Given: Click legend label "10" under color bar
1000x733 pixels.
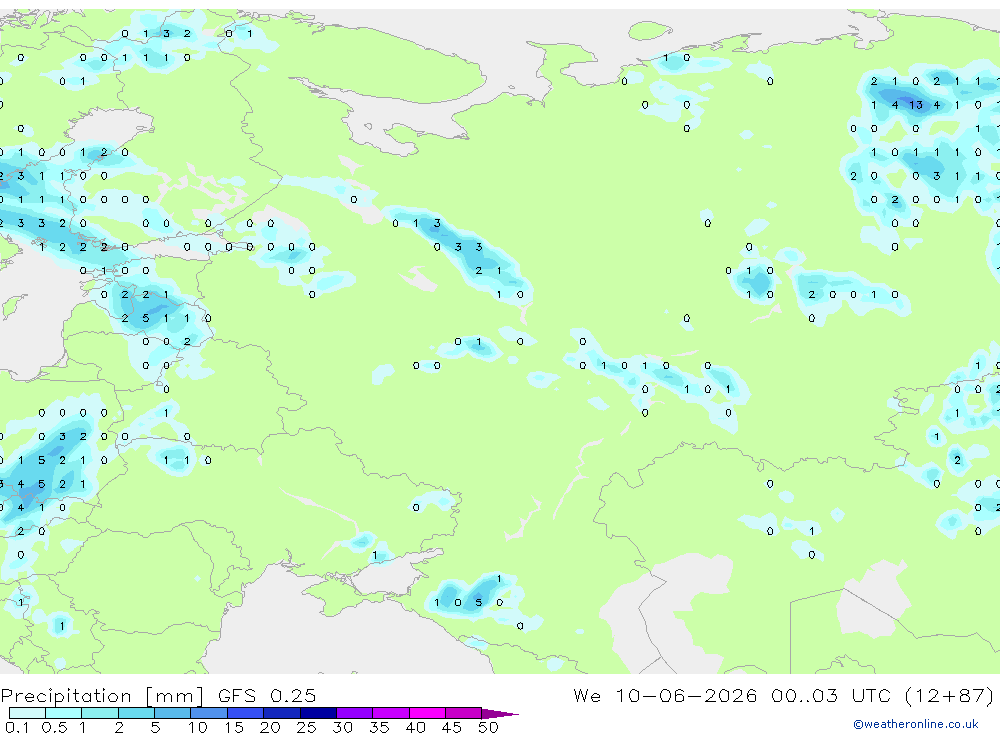Looking at the screenshot, I should coord(198,727).
